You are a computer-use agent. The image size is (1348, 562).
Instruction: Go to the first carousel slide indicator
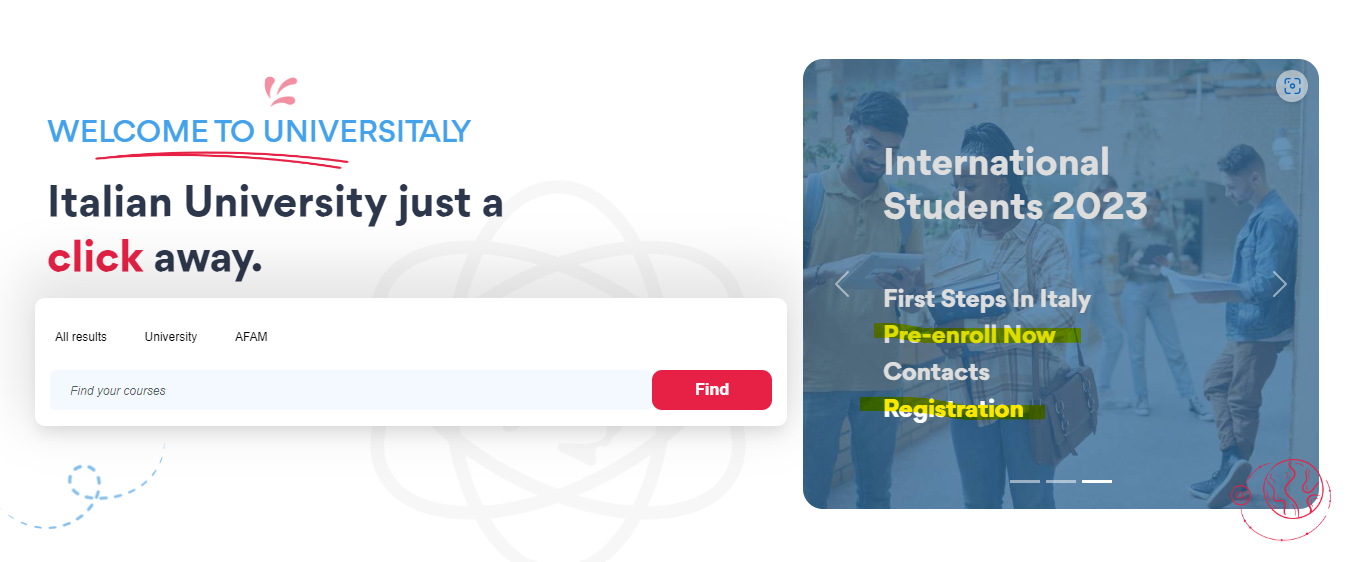[x=1025, y=481]
